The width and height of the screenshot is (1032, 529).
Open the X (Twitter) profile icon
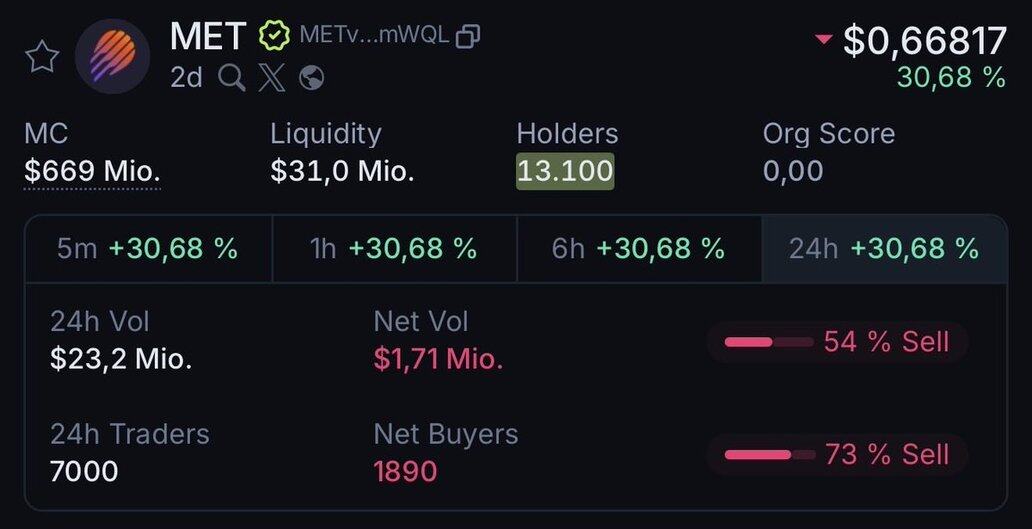click(271, 78)
